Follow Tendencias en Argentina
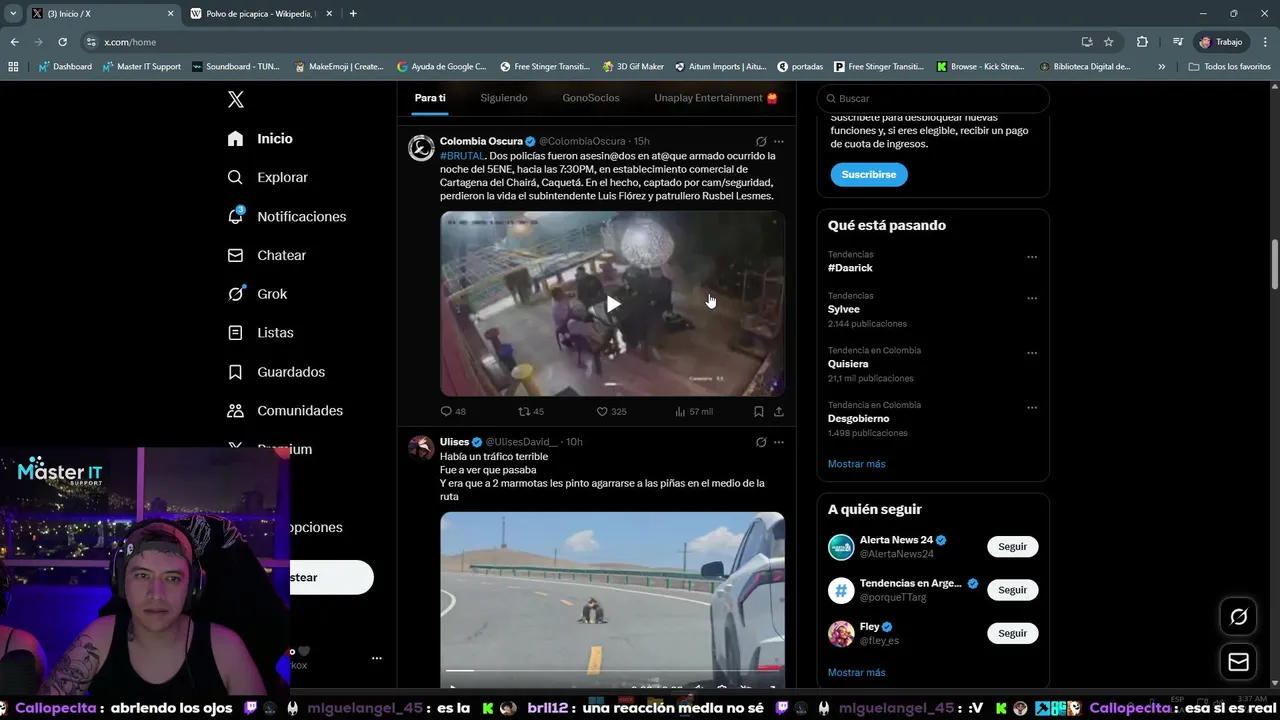1280x720 pixels. tap(1012, 590)
